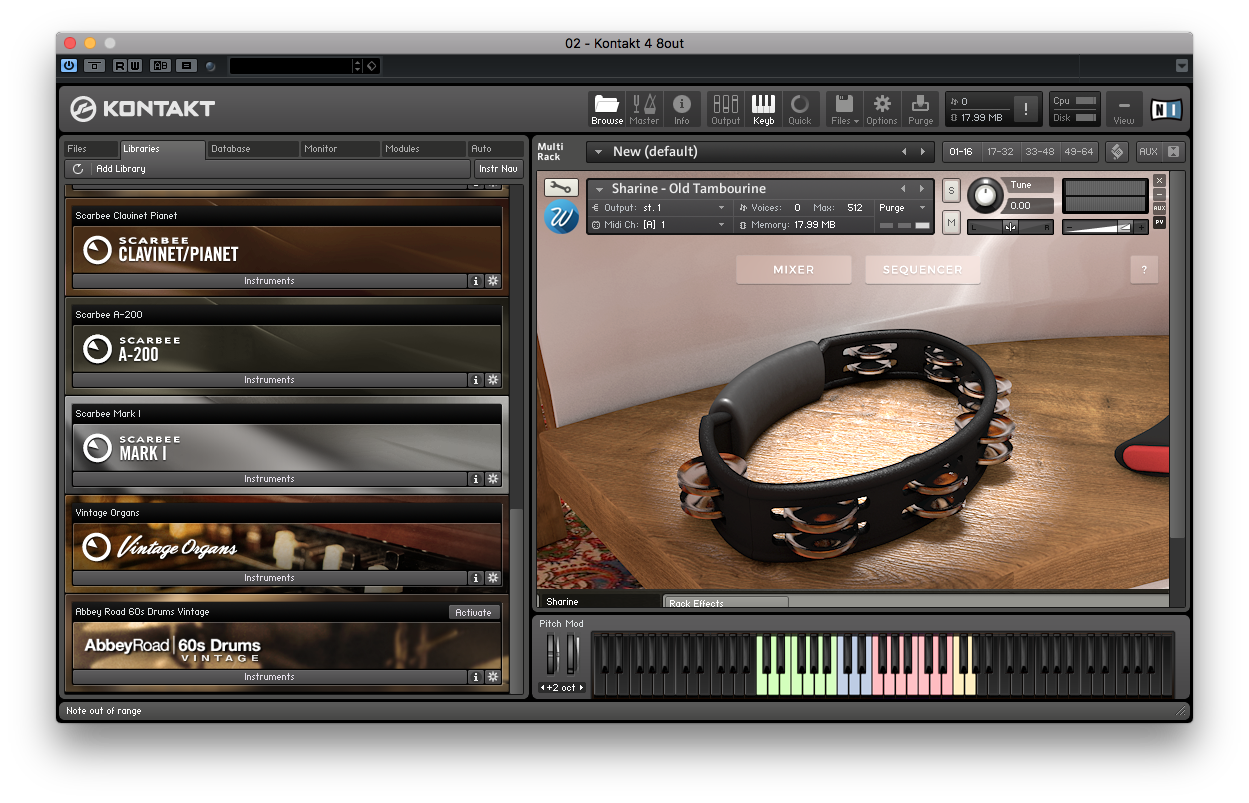Screen dimensions: 1249x803
Task: Switch to the Files tab
Action: (x=90, y=149)
